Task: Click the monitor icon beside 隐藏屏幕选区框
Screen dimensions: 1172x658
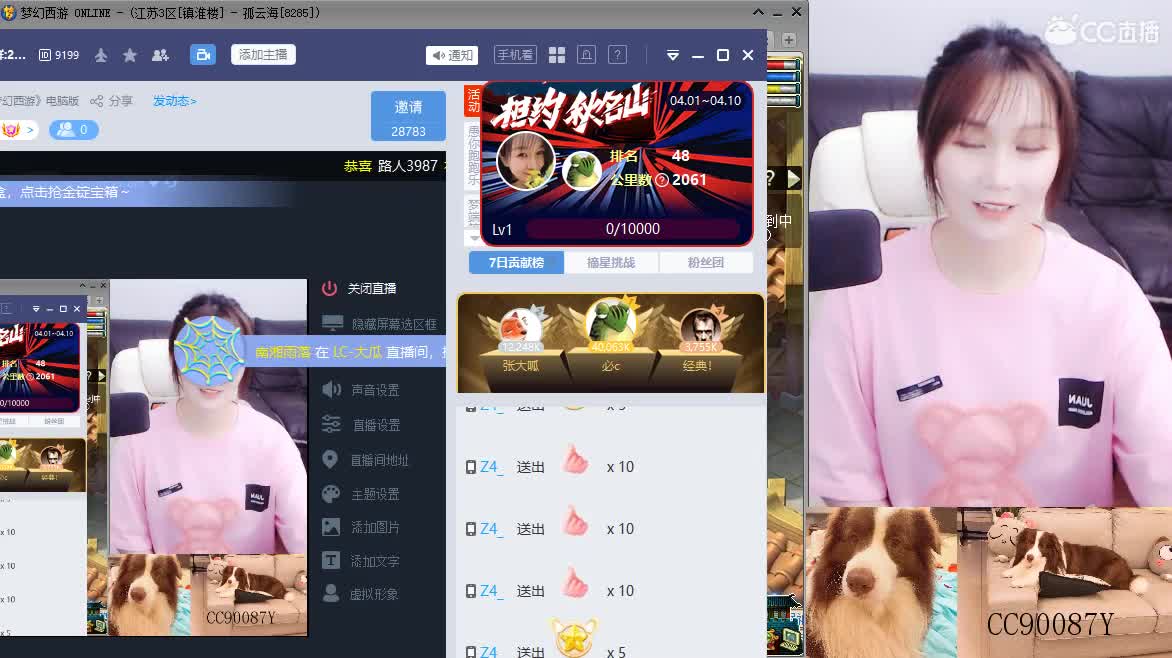Action: click(332, 323)
